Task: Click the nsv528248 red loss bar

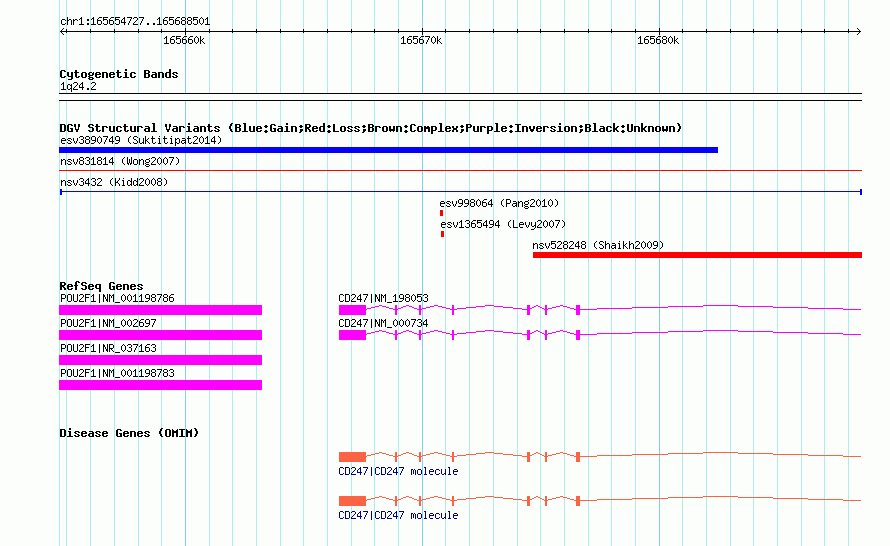Action: point(697,255)
